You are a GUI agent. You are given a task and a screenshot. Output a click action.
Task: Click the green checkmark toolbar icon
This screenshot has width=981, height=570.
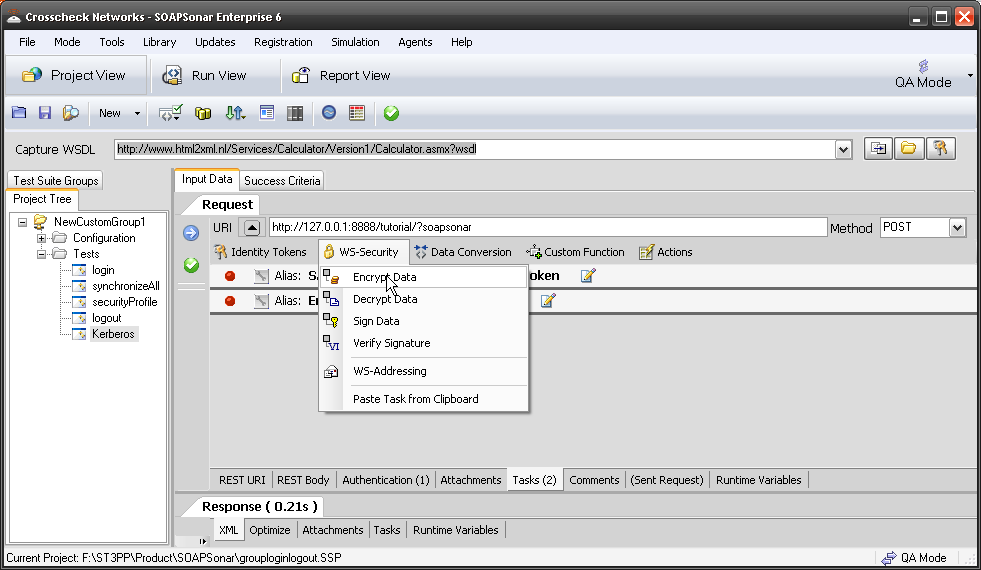391,113
